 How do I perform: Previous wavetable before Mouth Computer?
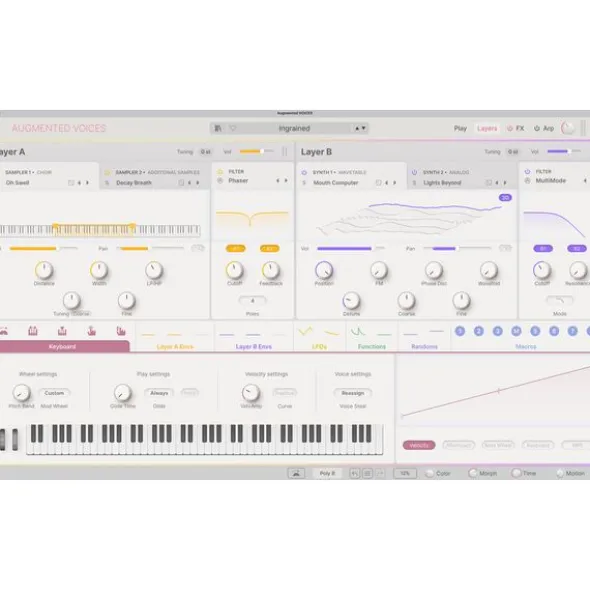pos(386,183)
